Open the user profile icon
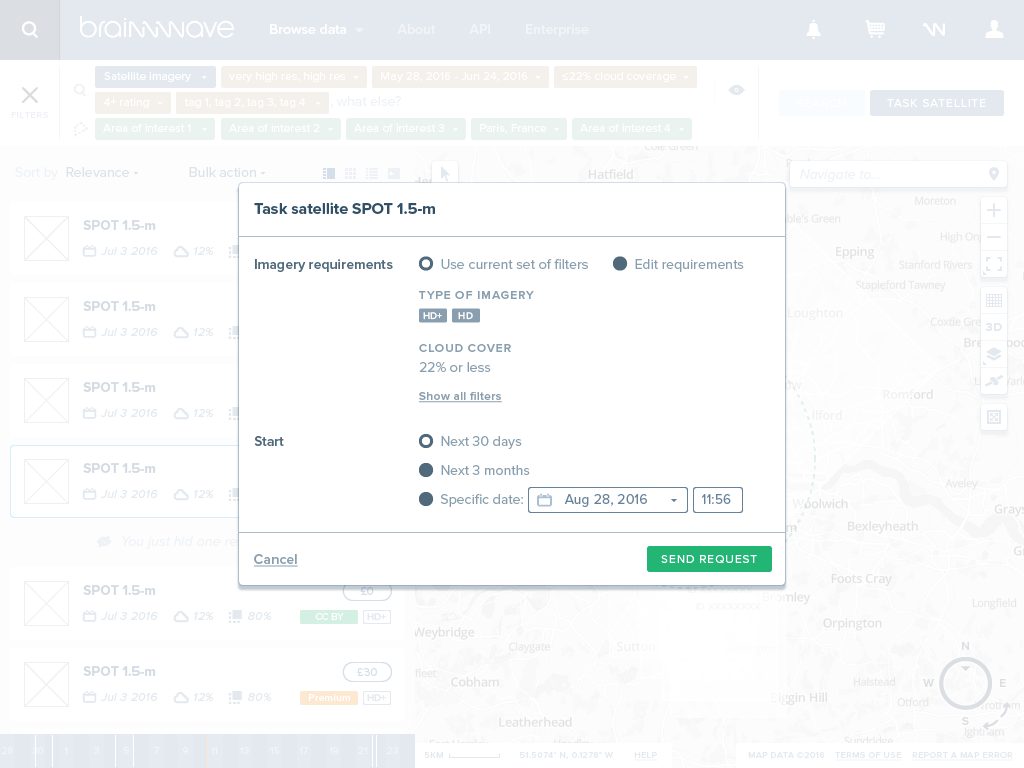The height and width of the screenshot is (768, 1024). click(994, 29)
